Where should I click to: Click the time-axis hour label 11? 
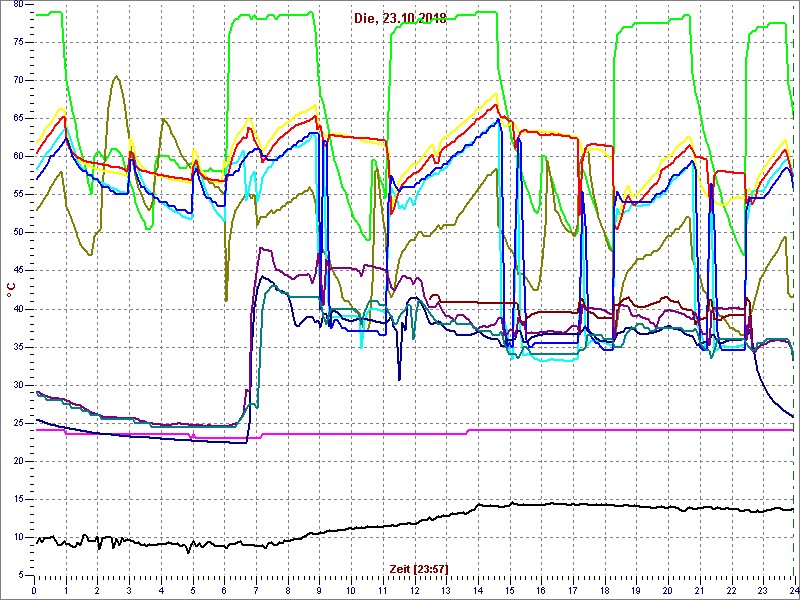(x=383, y=589)
